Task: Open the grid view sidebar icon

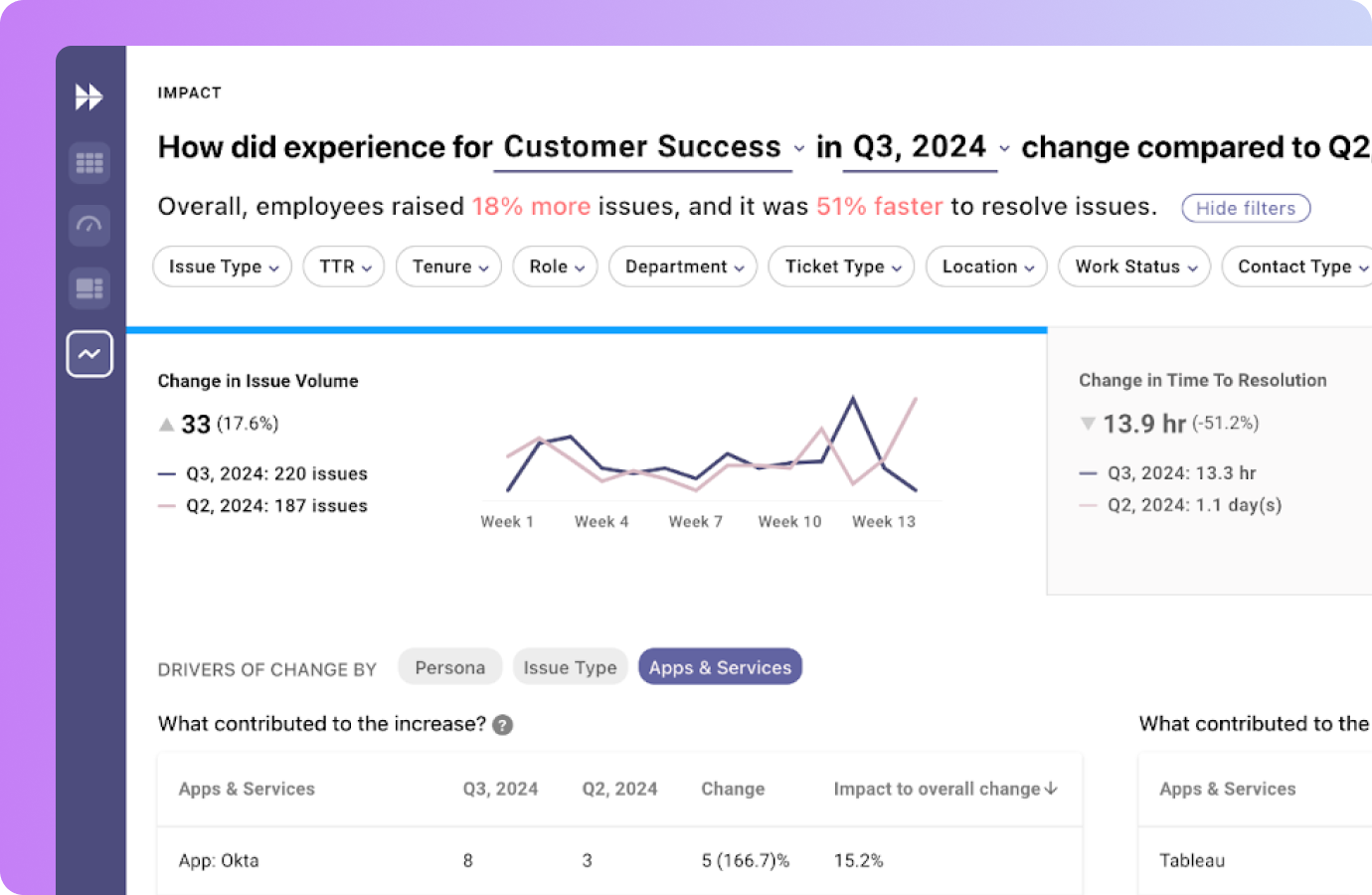Action: click(x=89, y=163)
